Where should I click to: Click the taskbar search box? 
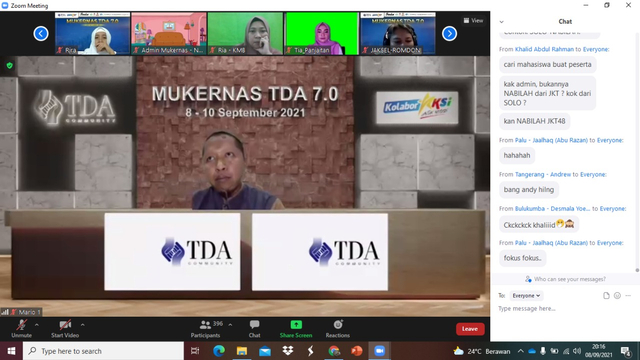[x=103, y=351]
